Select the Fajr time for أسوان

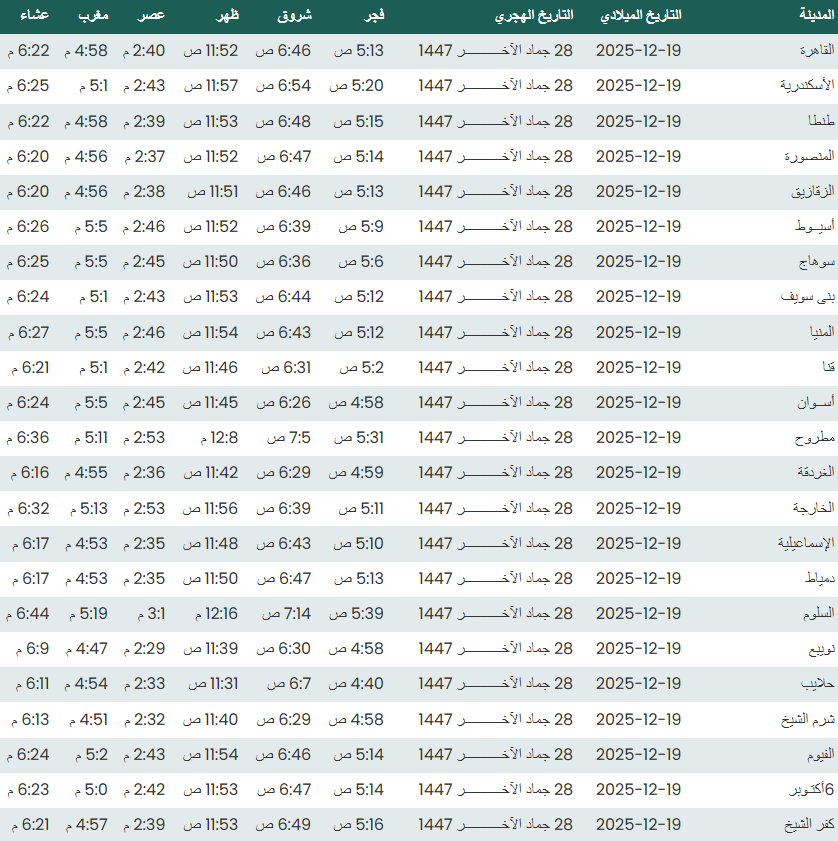(357, 402)
